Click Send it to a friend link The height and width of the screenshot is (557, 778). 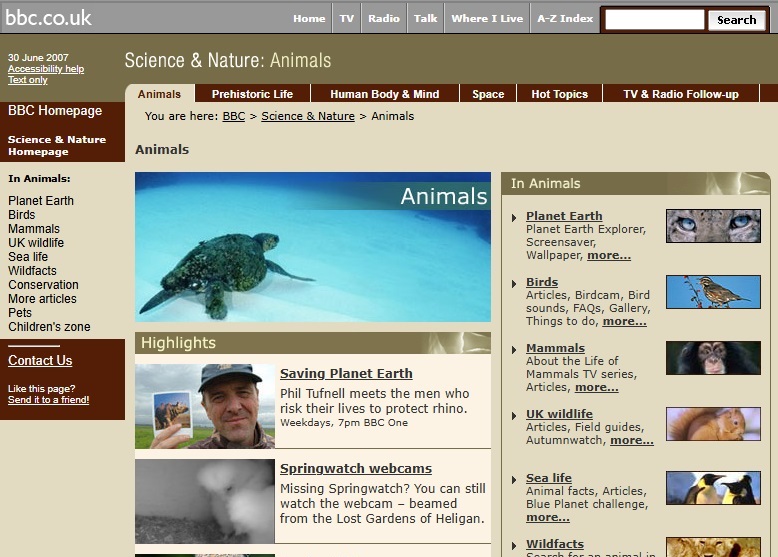[48, 400]
